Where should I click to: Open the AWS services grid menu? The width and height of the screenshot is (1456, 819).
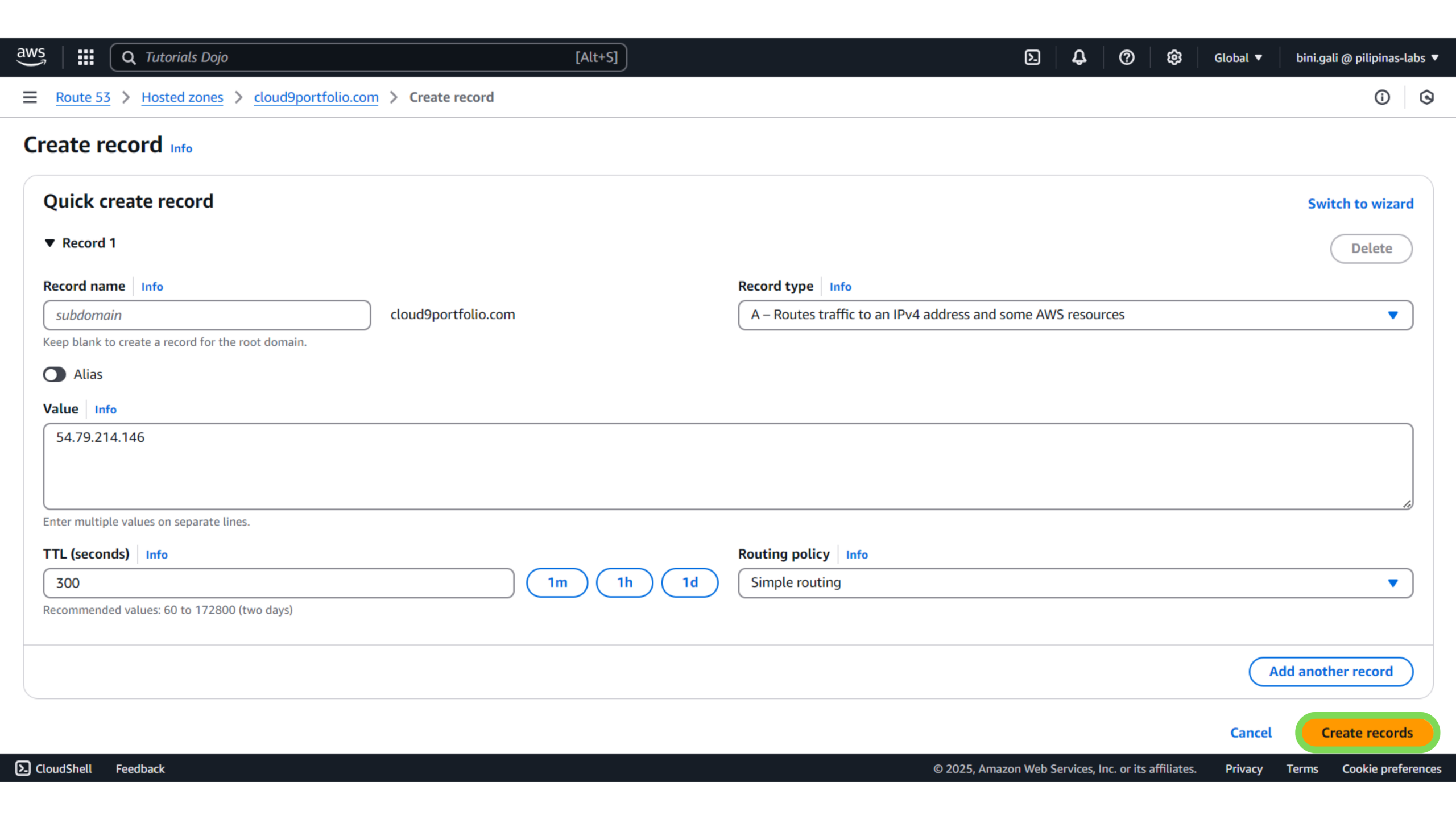pos(86,57)
